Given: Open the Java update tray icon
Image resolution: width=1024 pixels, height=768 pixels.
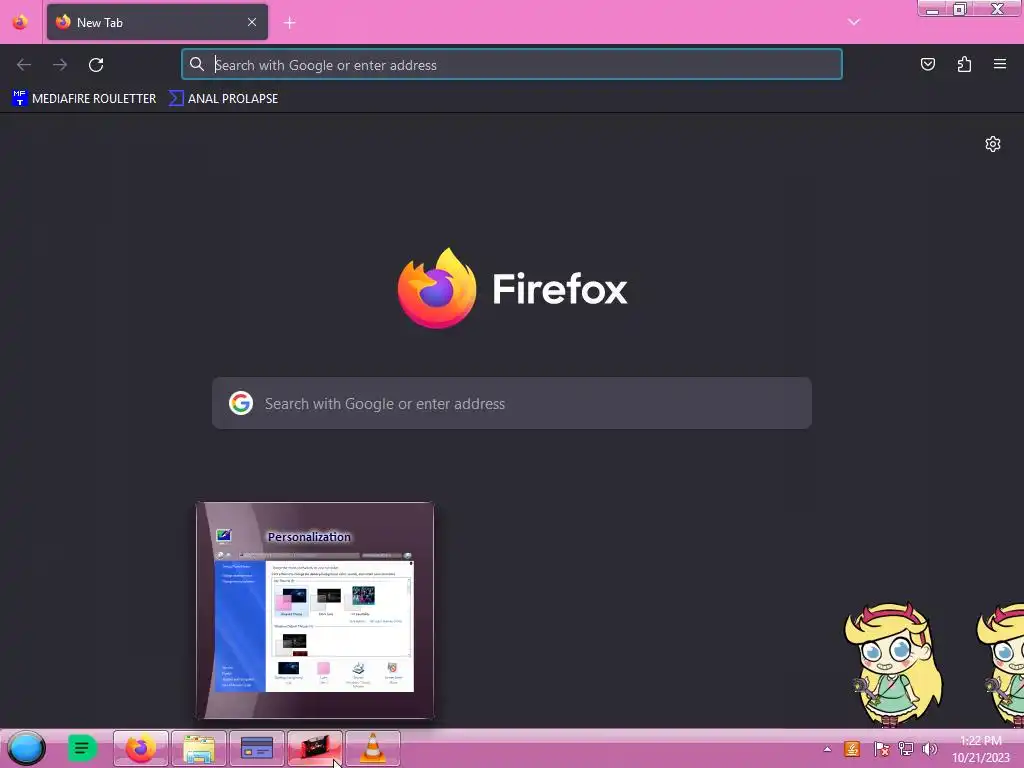Looking at the screenshot, I should [x=852, y=749].
